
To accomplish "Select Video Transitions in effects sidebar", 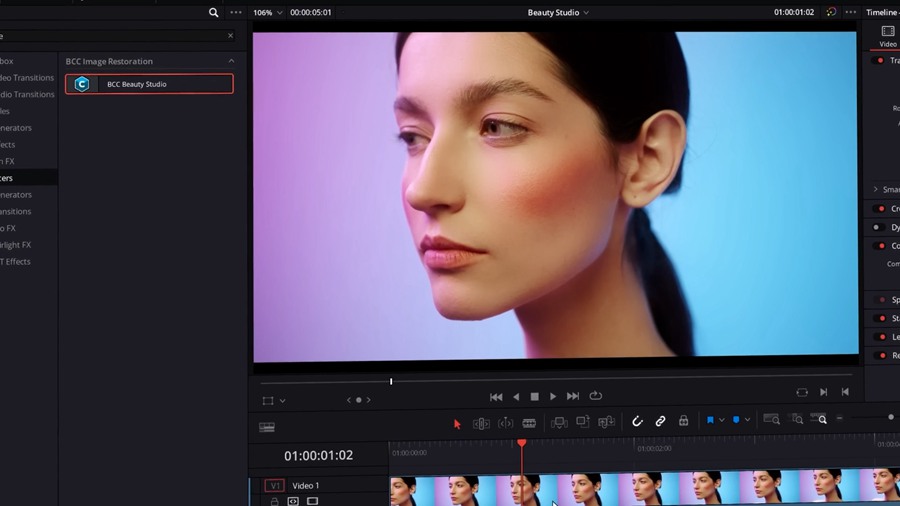I will click(27, 77).
